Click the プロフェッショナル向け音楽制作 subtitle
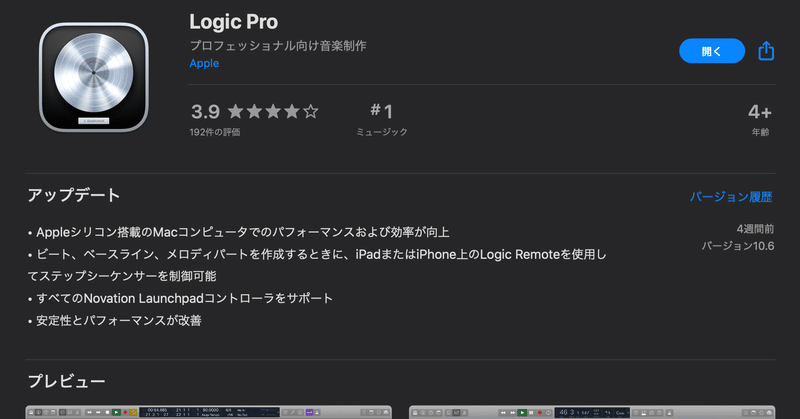 278,45
